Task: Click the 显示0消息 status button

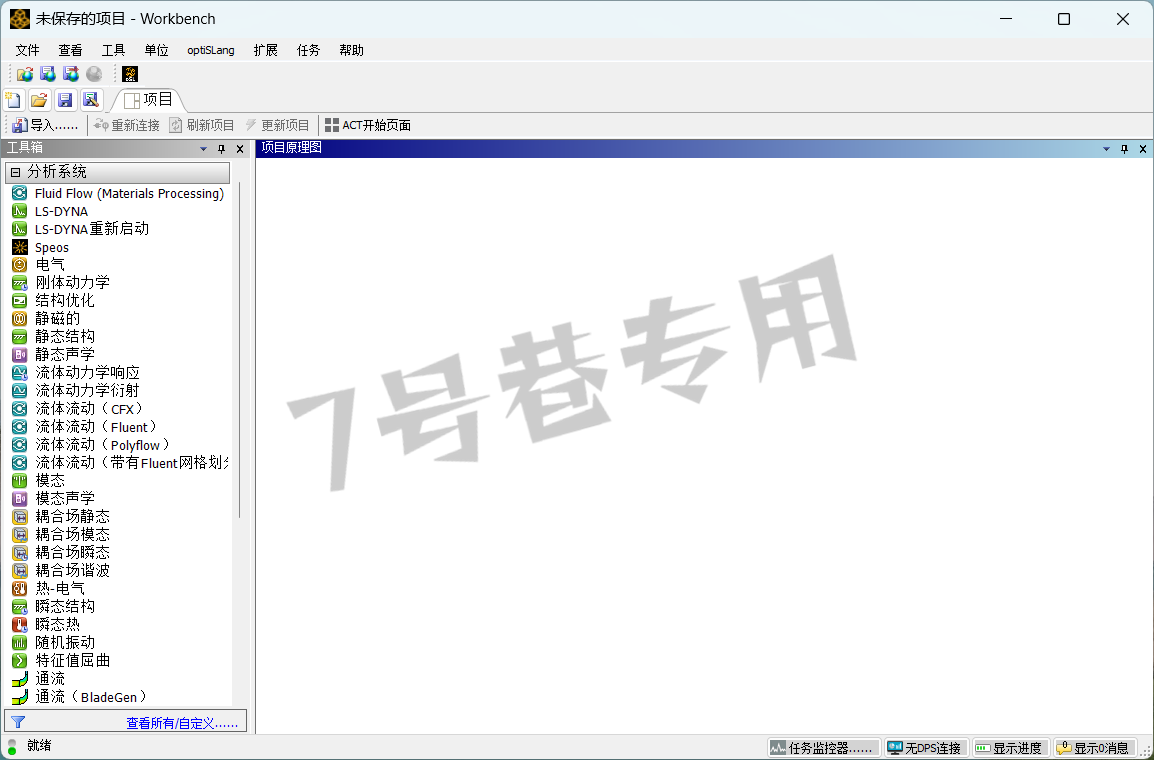Action: click(x=1094, y=748)
